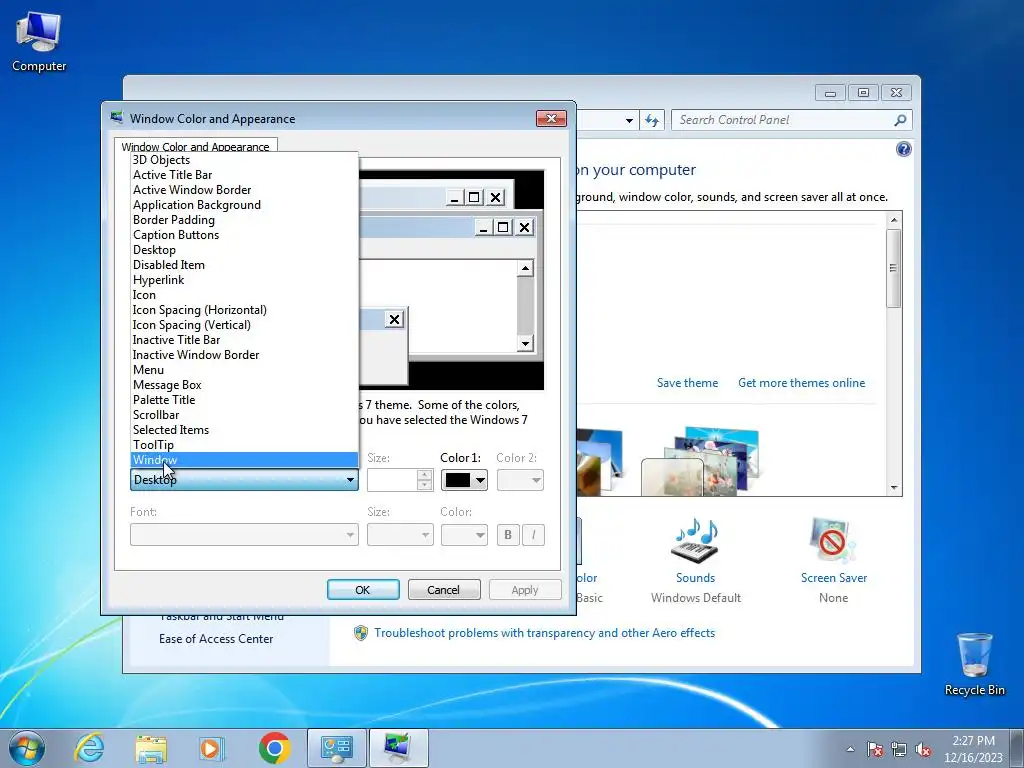Viewport: 1024px width, 768px height.
Task: Toggle the Bold font button
Action: click(x=508, y=535)
